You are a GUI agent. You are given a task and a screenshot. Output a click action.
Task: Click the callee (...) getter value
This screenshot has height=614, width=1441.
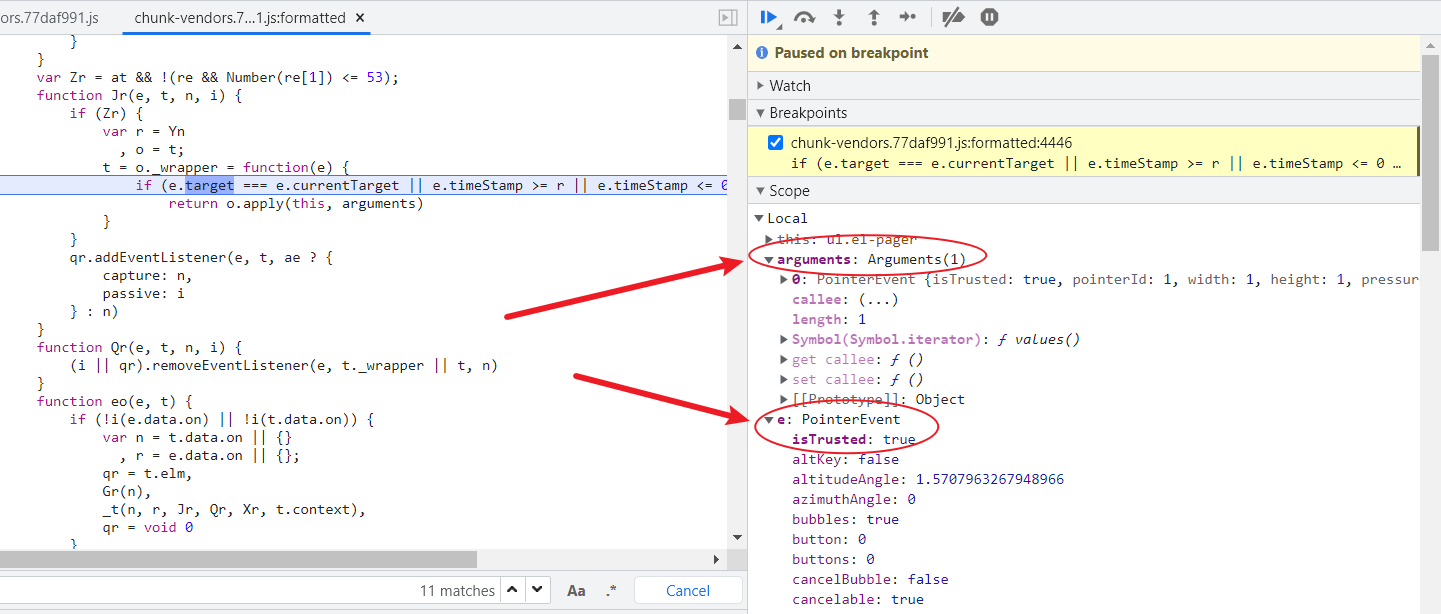click(878, 299)
